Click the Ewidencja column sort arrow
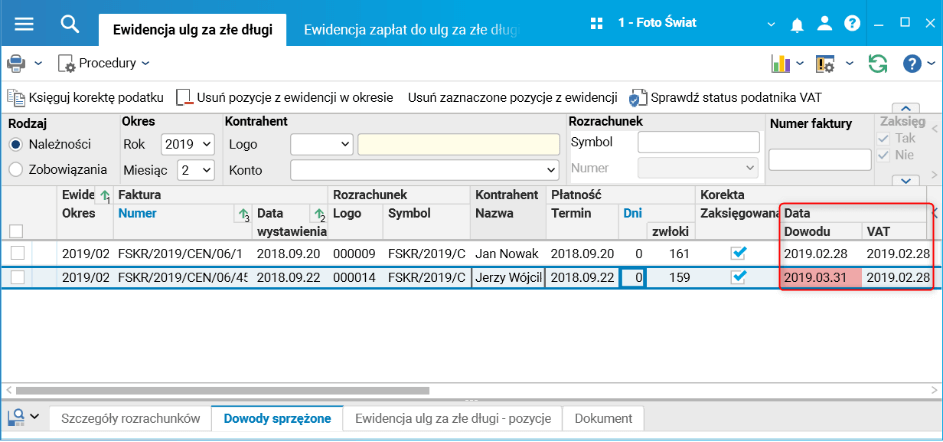Screen dimensions: 943x442 [105, 195]
